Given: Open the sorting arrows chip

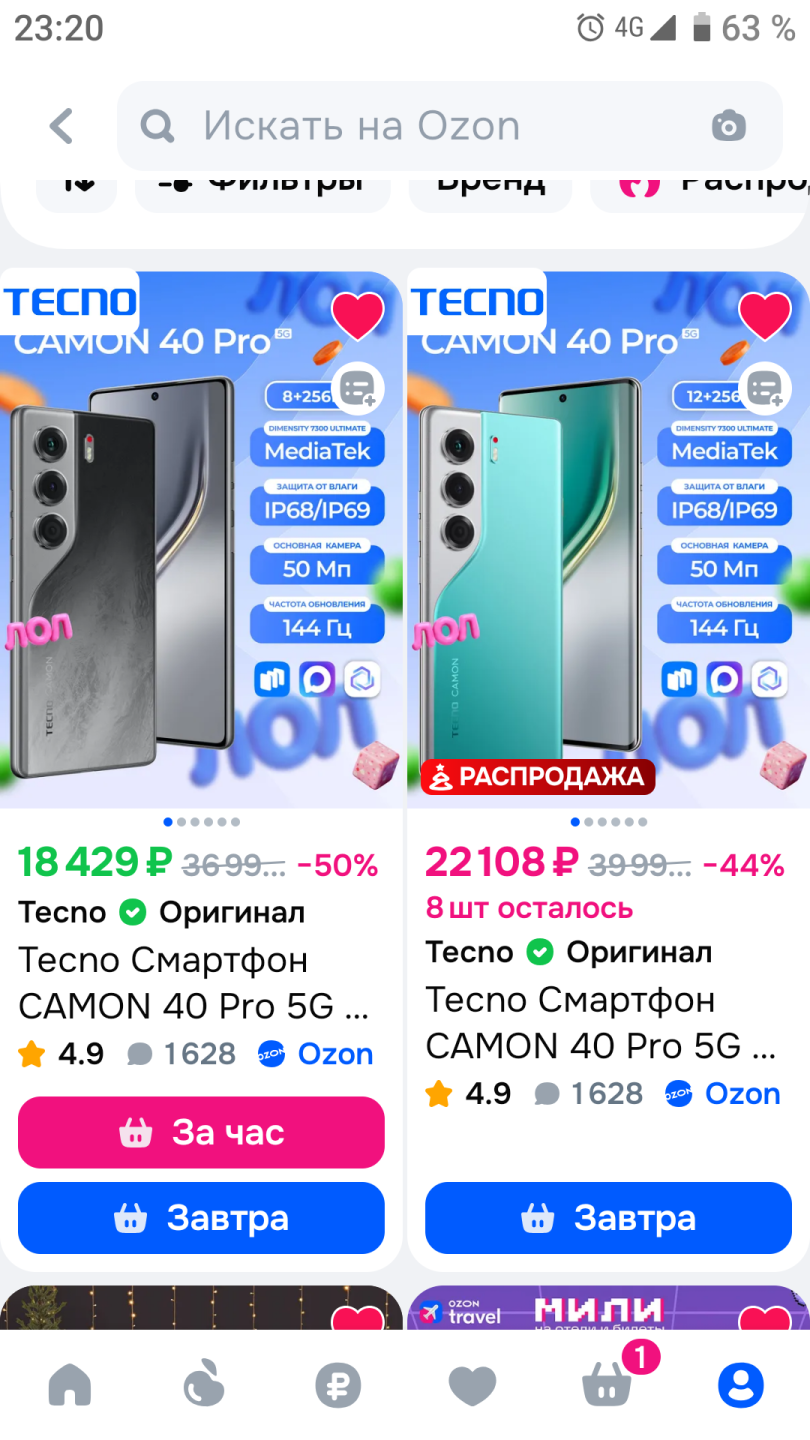Looking at the screenshot, I should tap(77, 186).
